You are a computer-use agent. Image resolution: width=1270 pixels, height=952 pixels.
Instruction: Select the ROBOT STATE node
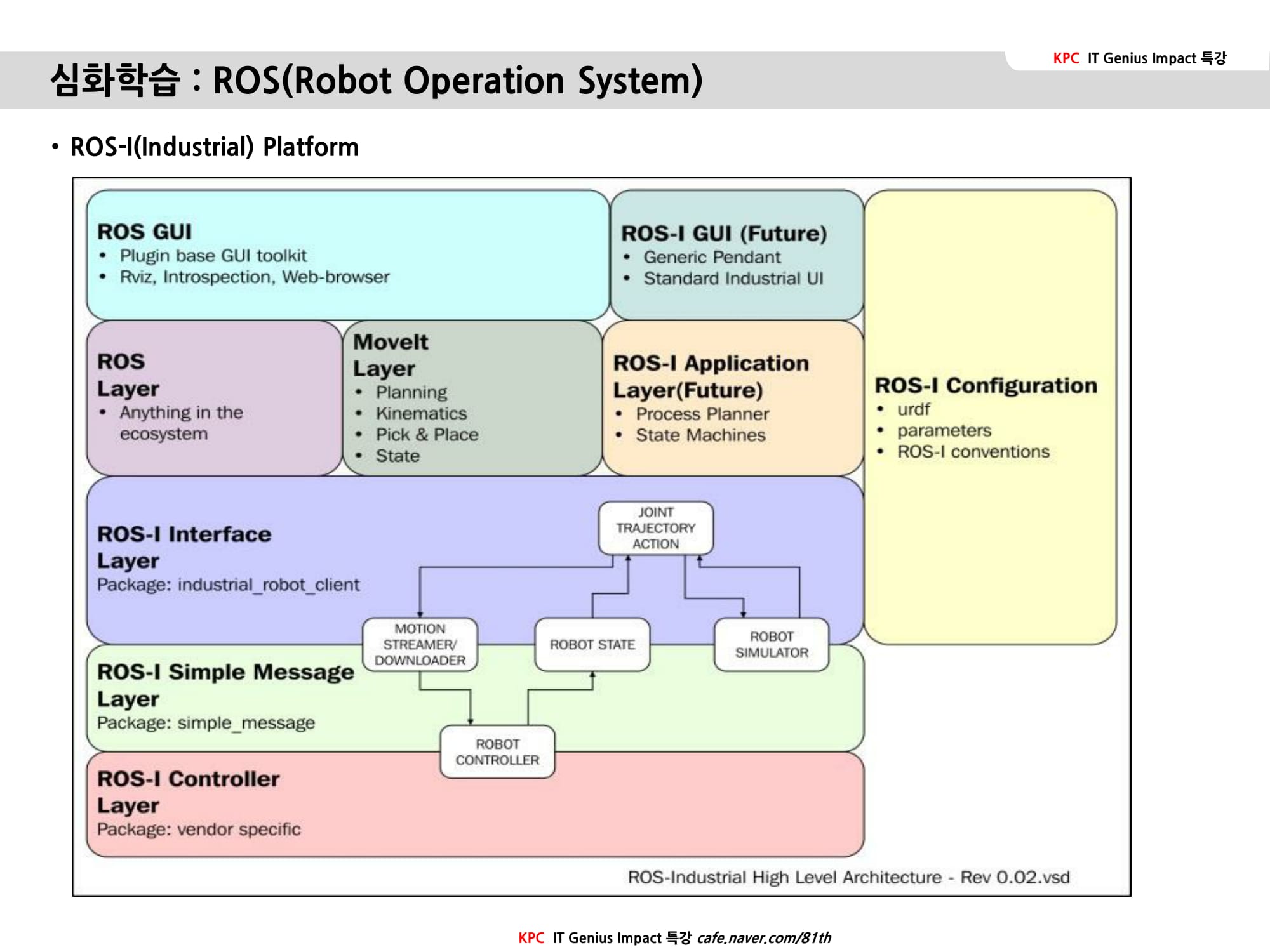[x=592, y=644]
